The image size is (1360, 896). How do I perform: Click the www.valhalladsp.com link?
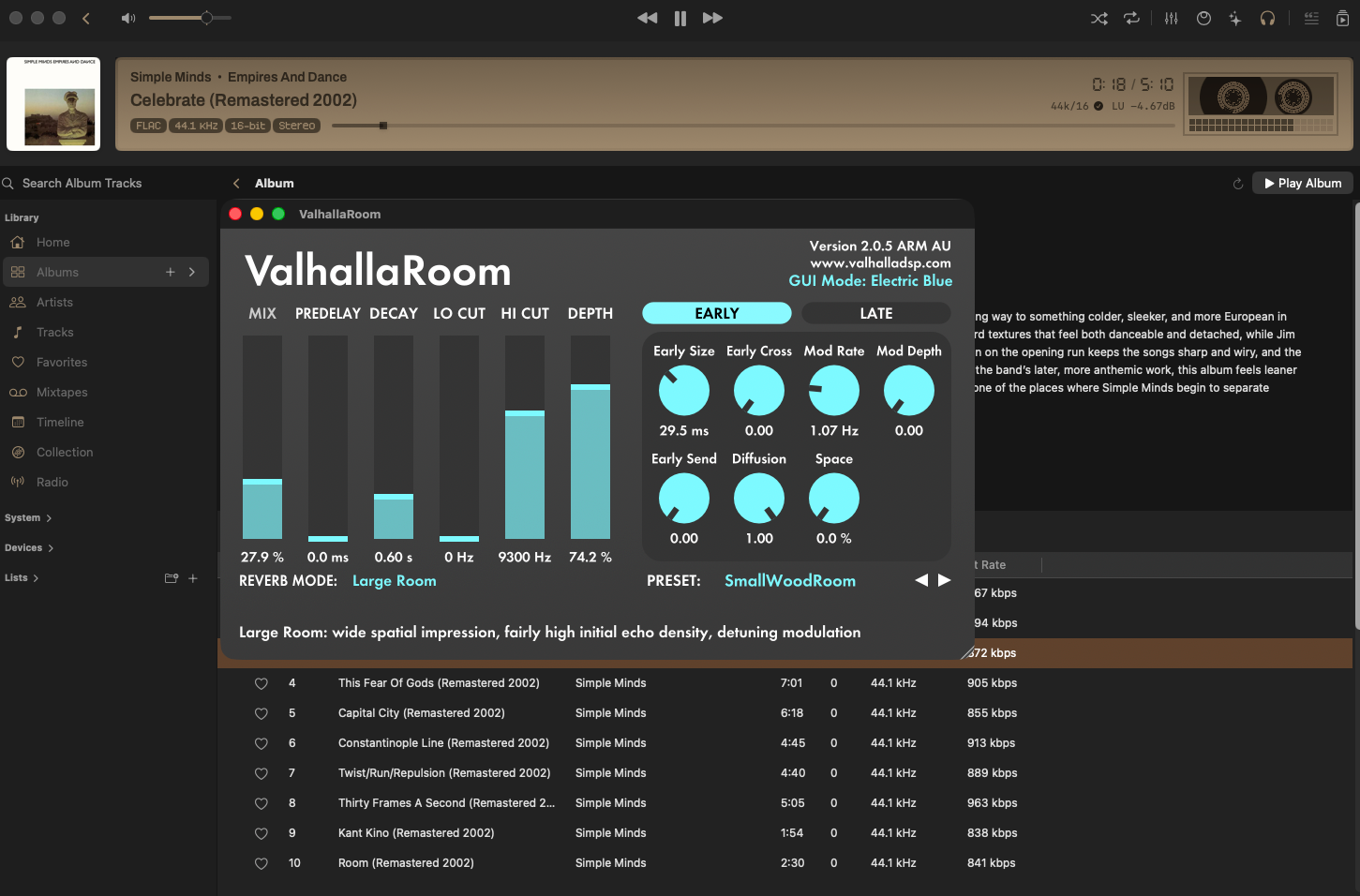880,263
